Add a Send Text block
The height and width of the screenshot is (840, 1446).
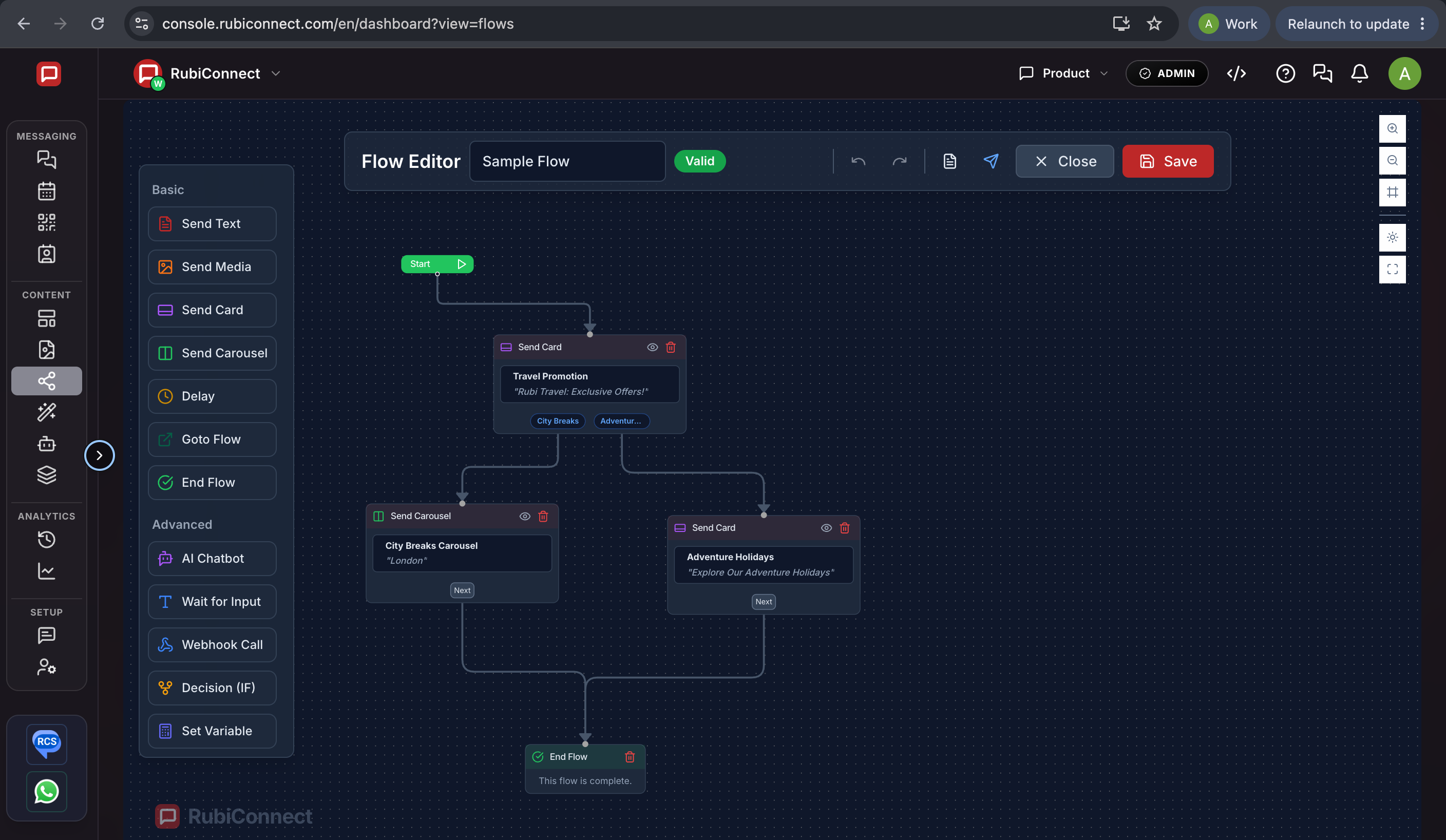(212, 224)
